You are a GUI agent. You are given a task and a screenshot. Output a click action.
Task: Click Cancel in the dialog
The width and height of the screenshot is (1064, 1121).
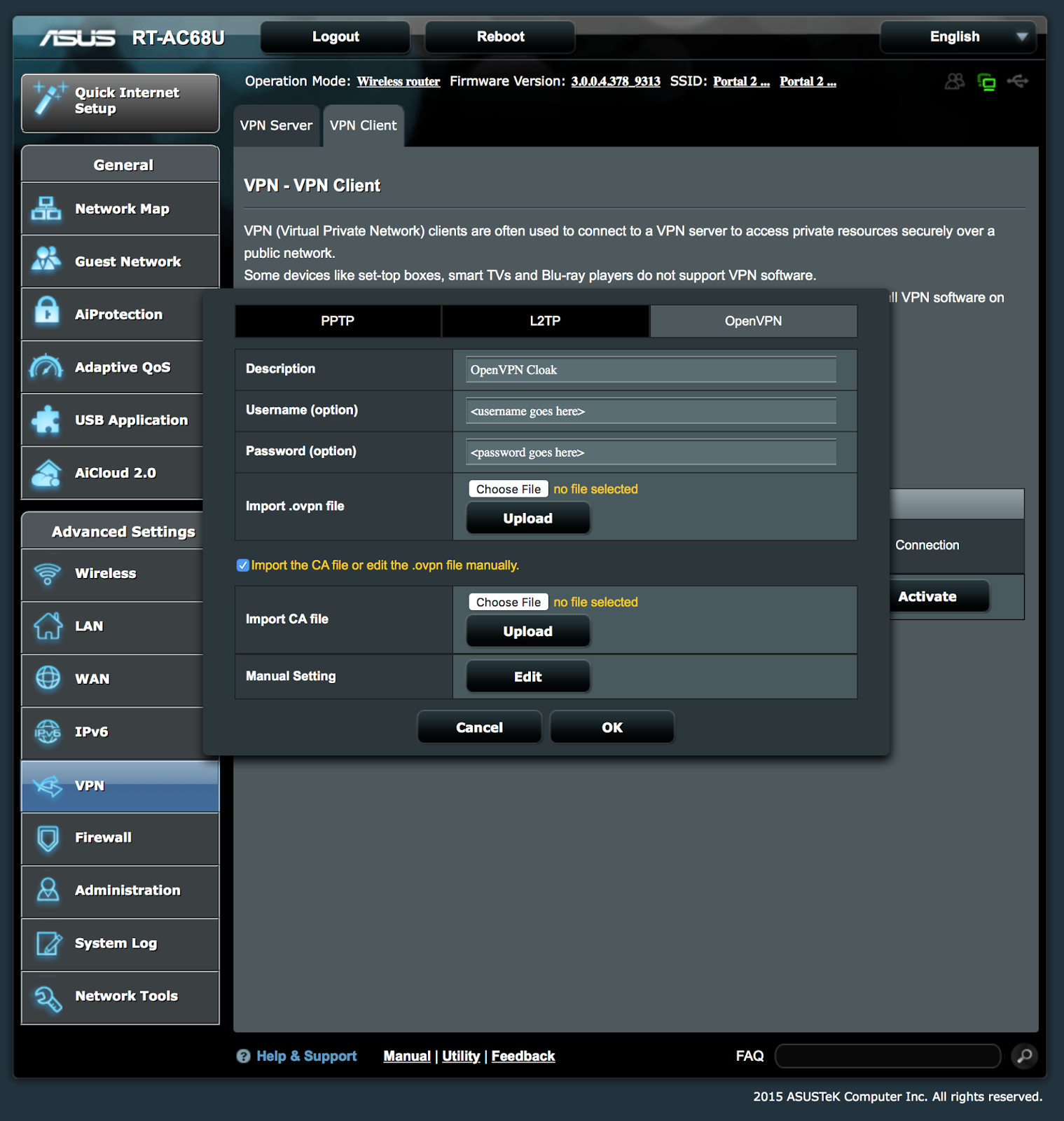[x=479, y=727]
